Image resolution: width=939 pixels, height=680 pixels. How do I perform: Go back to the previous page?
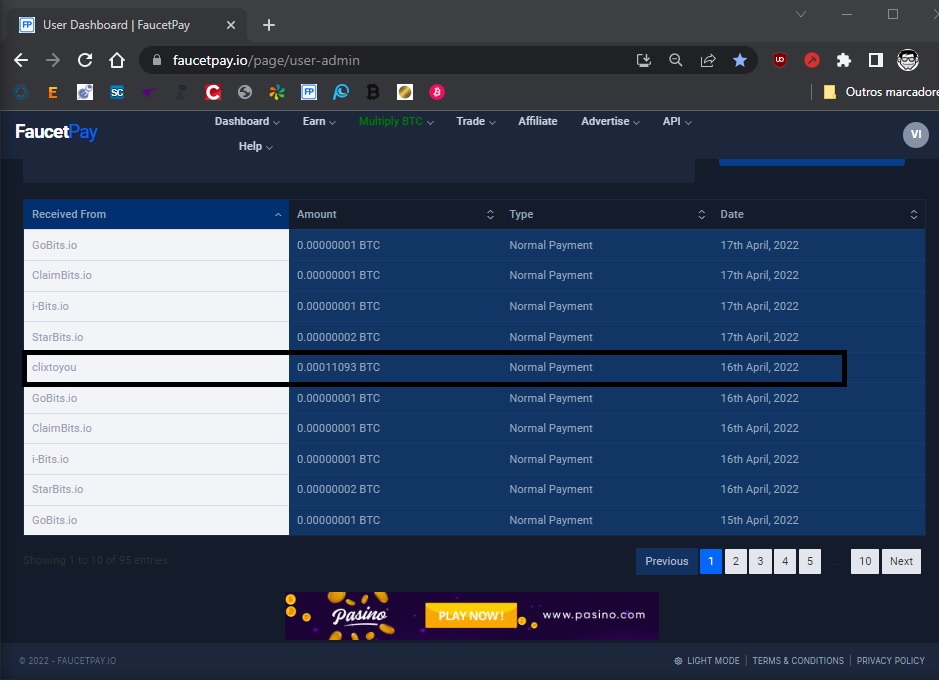(x=21, y=60)
